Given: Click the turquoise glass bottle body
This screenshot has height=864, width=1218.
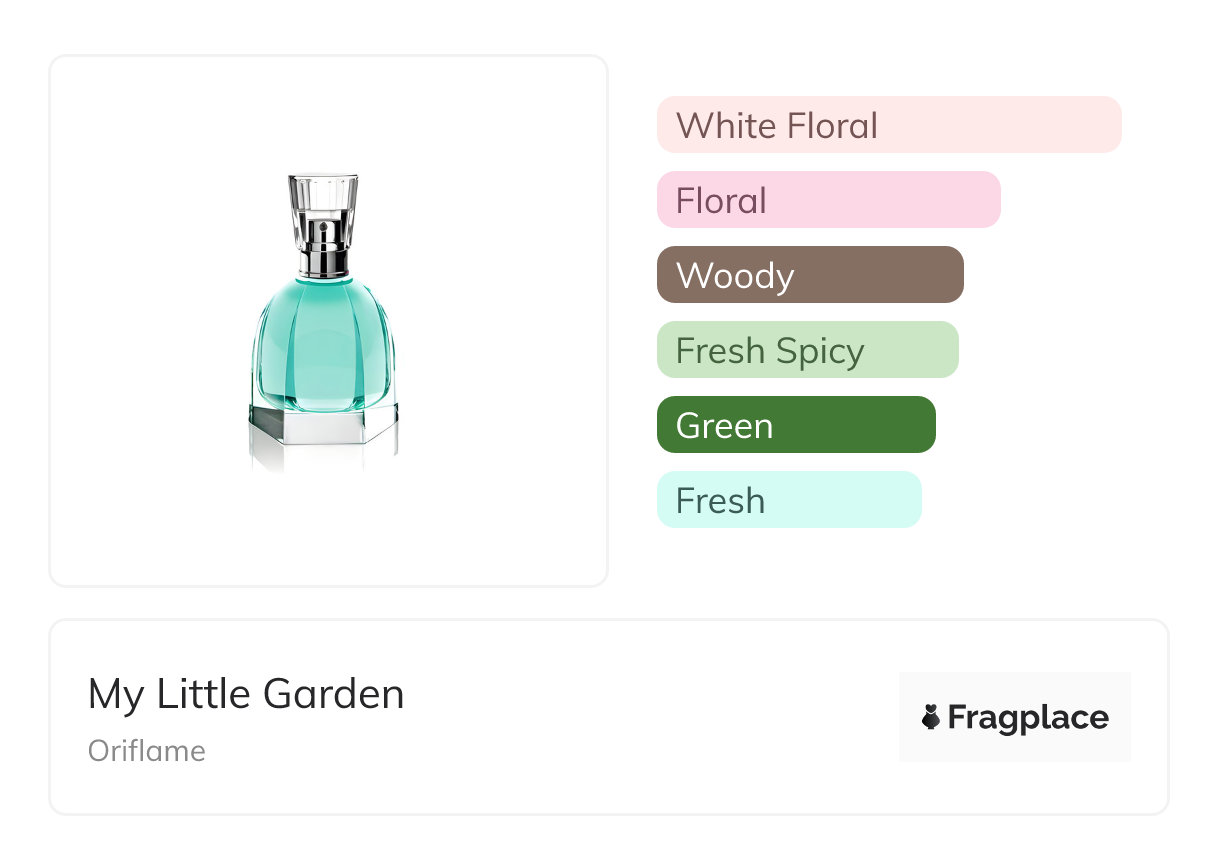Looking at the screenshot, I should [323, 345].
